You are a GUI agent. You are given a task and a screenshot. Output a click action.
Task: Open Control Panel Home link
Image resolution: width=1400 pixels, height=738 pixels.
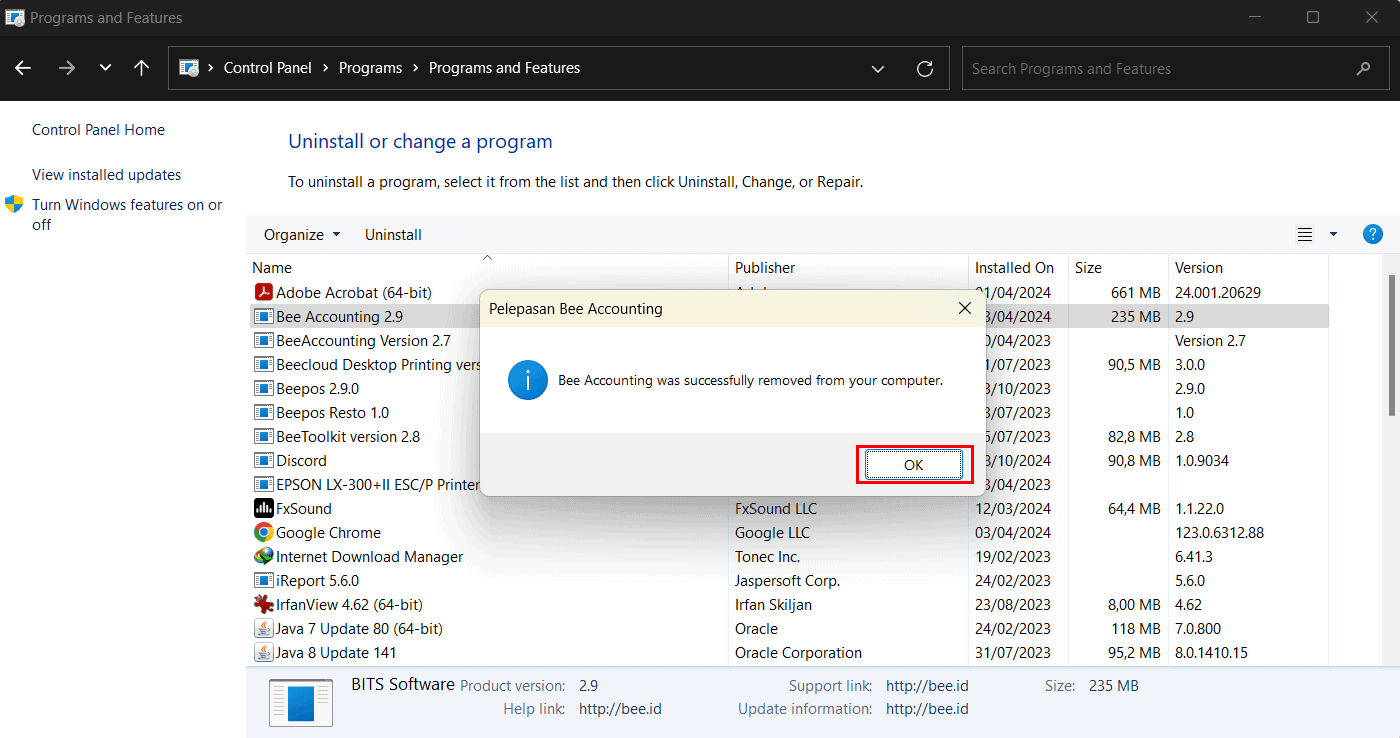98,130
